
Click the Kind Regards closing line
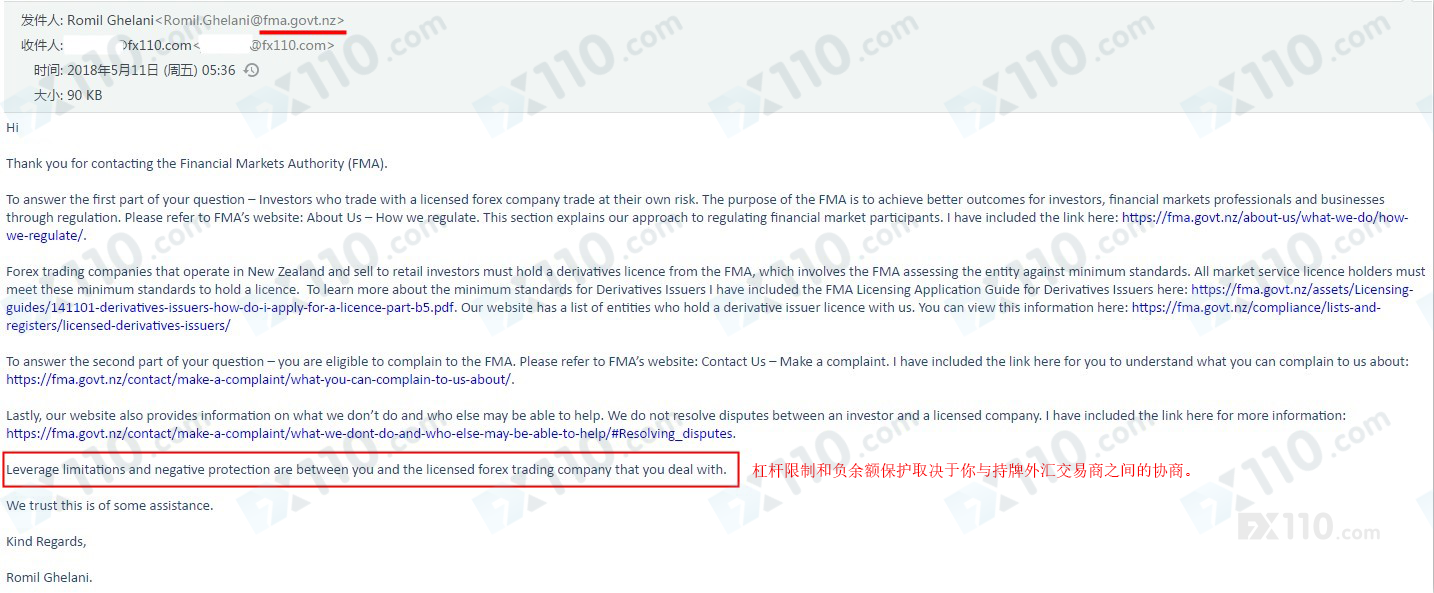tap(46, 541)
